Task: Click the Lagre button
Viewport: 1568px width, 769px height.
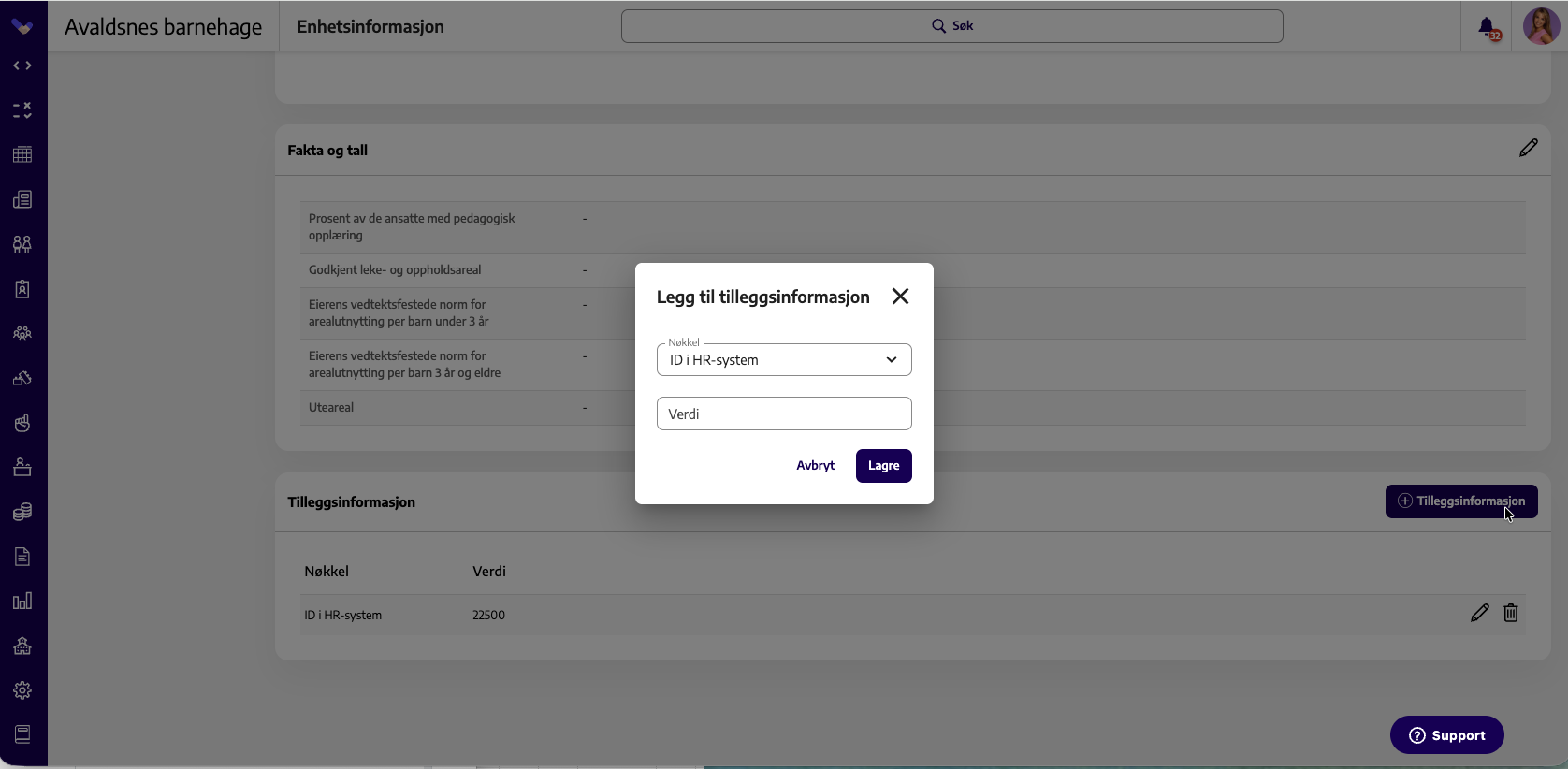Action: [x=883, y=466]
